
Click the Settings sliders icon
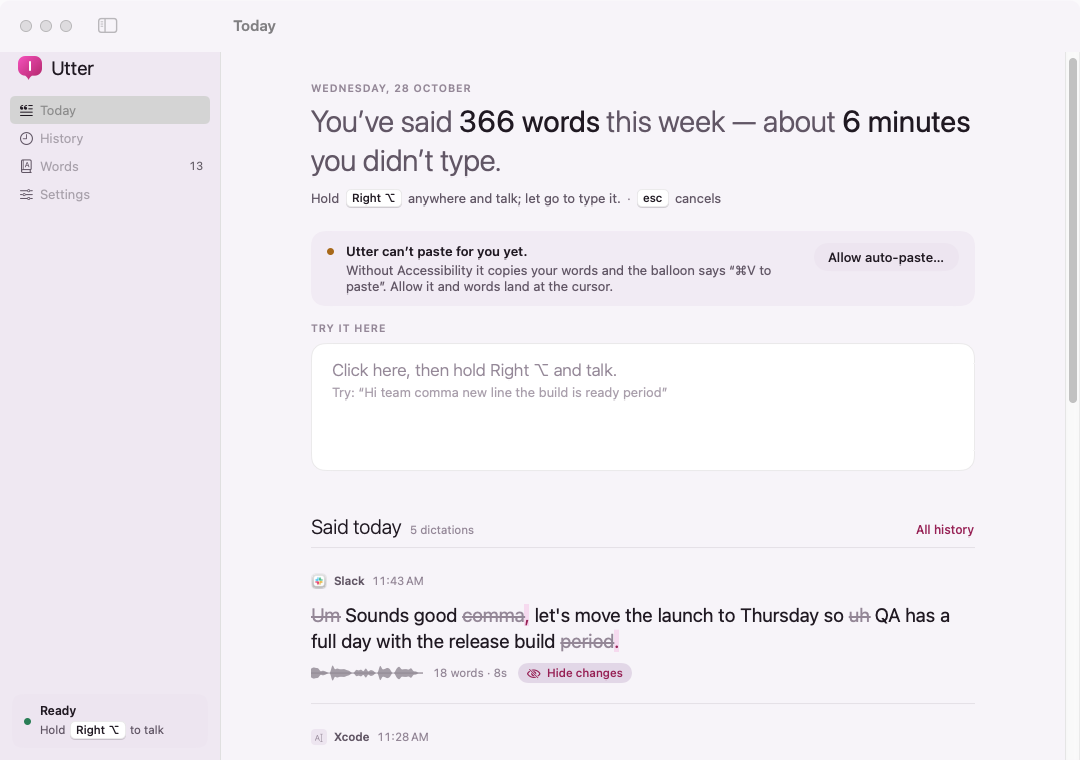26,194
